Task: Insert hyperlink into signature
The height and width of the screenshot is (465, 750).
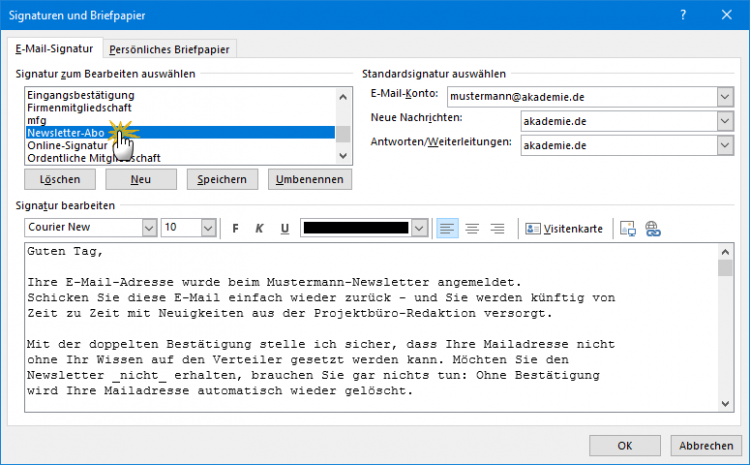Action: [653, 228]
